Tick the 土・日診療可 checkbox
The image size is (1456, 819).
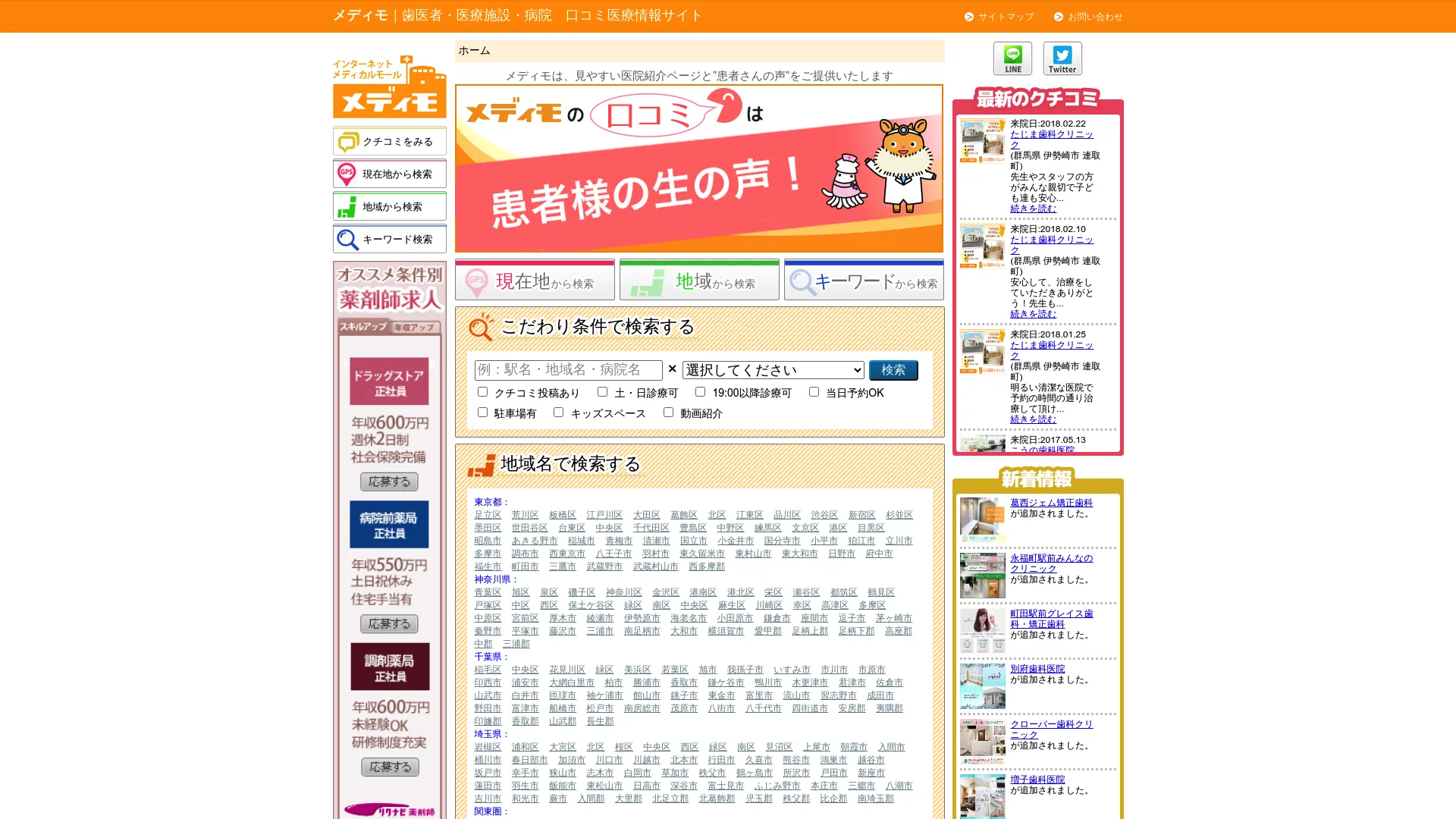pyautogui.click(x=602, y=392)
